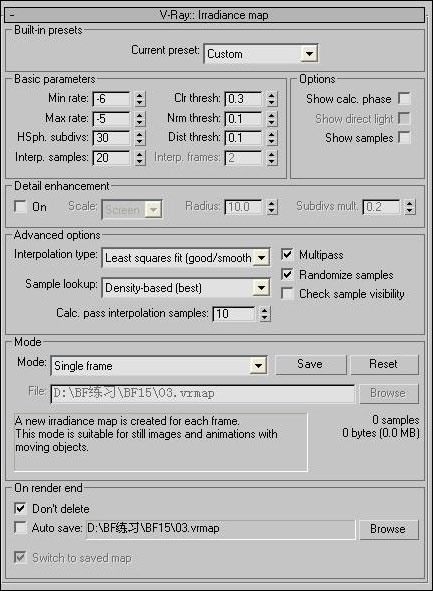Enable the Show samples checkbox
The height and width of the screenshot is (591, 433).
coord(404,138)
